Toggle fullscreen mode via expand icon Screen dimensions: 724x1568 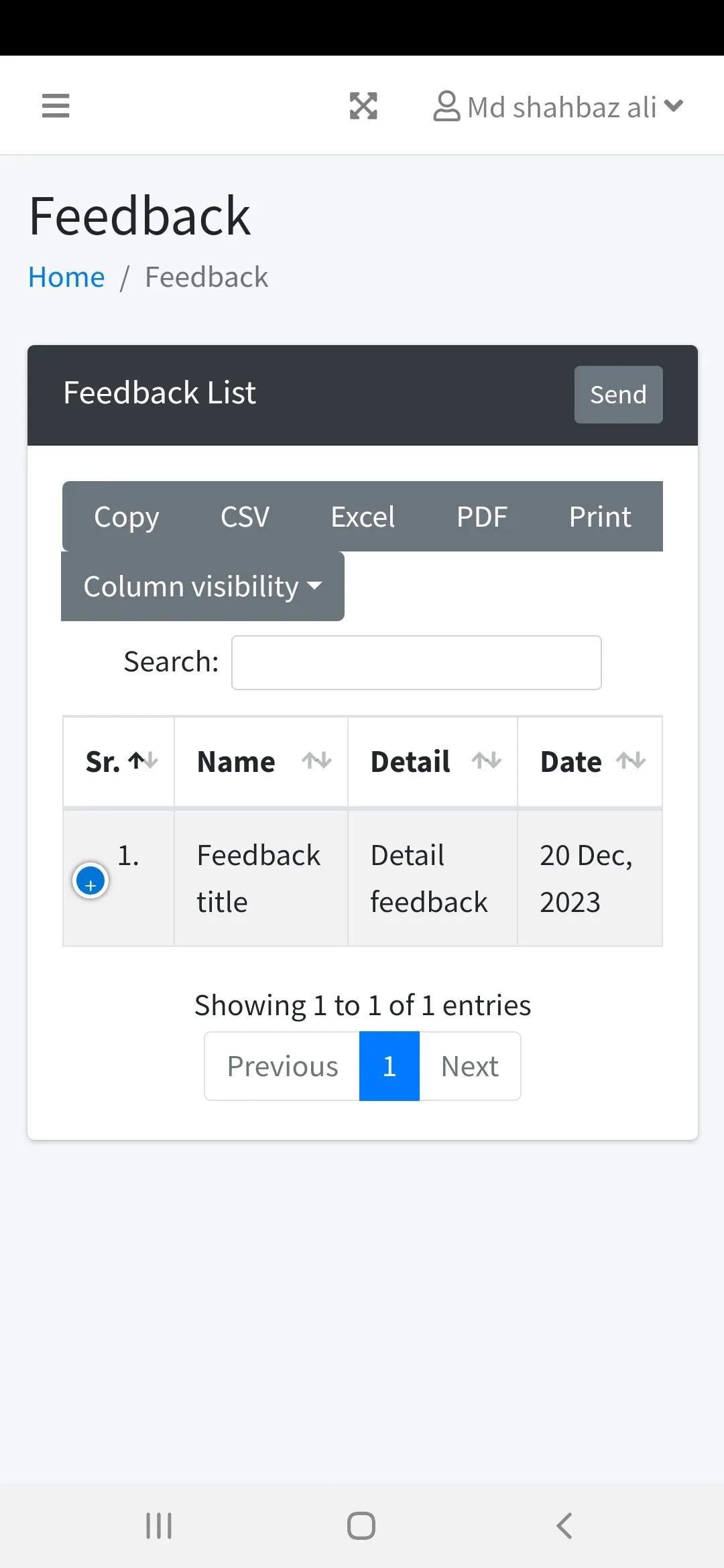coord(363,105)
